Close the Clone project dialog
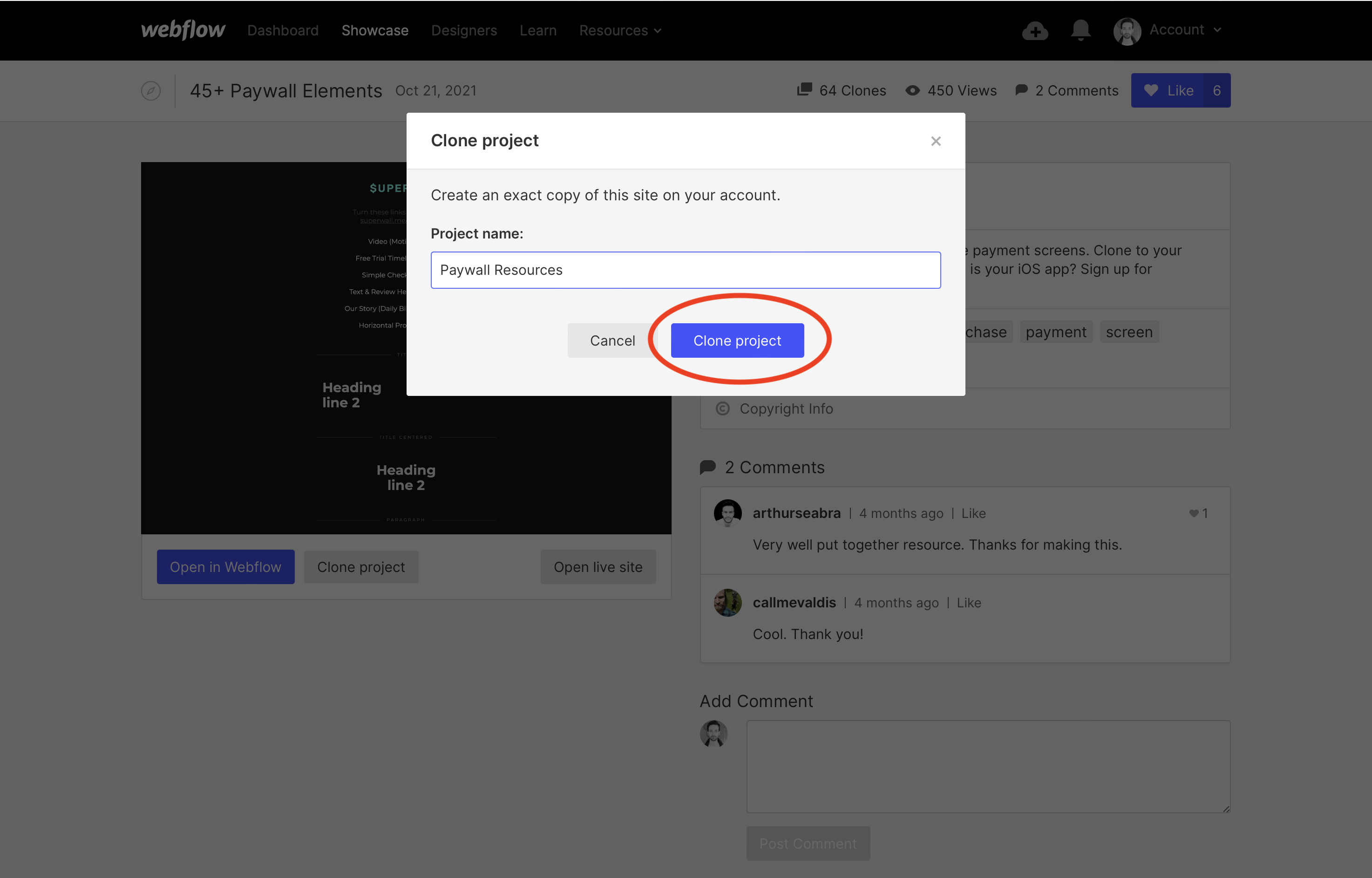The width and height of the screenshot is (1372, 878). coord(935,141)
